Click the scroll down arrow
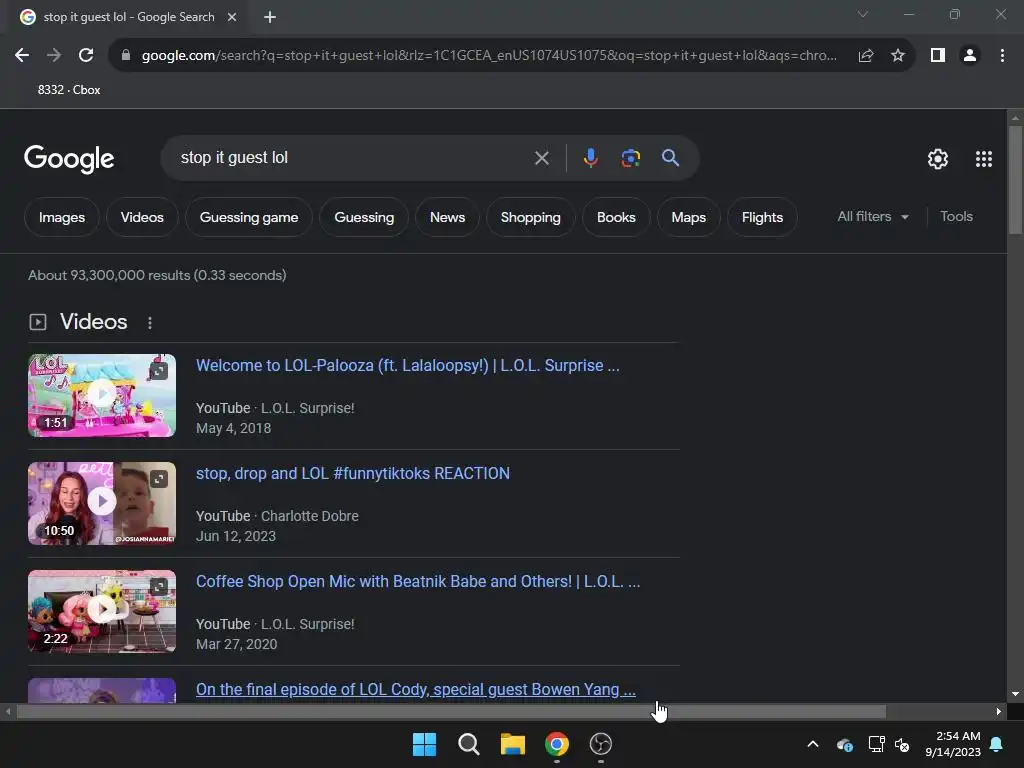 (x=1015, y=694)
